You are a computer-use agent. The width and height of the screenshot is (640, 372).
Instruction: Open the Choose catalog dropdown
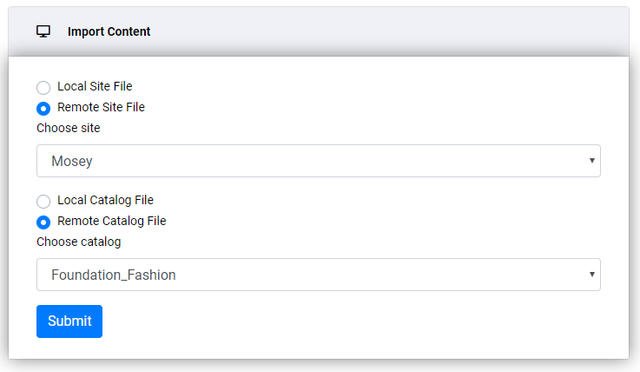pyautogui.click(x=318, y=274)
